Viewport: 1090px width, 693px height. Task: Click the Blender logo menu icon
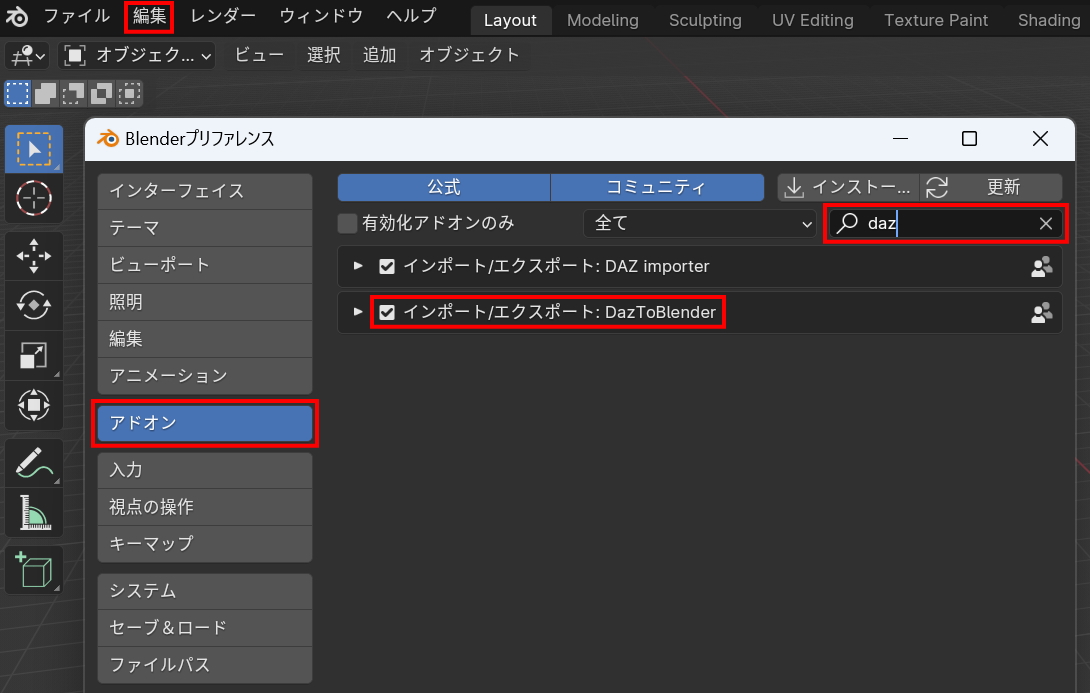coord(17,17)
